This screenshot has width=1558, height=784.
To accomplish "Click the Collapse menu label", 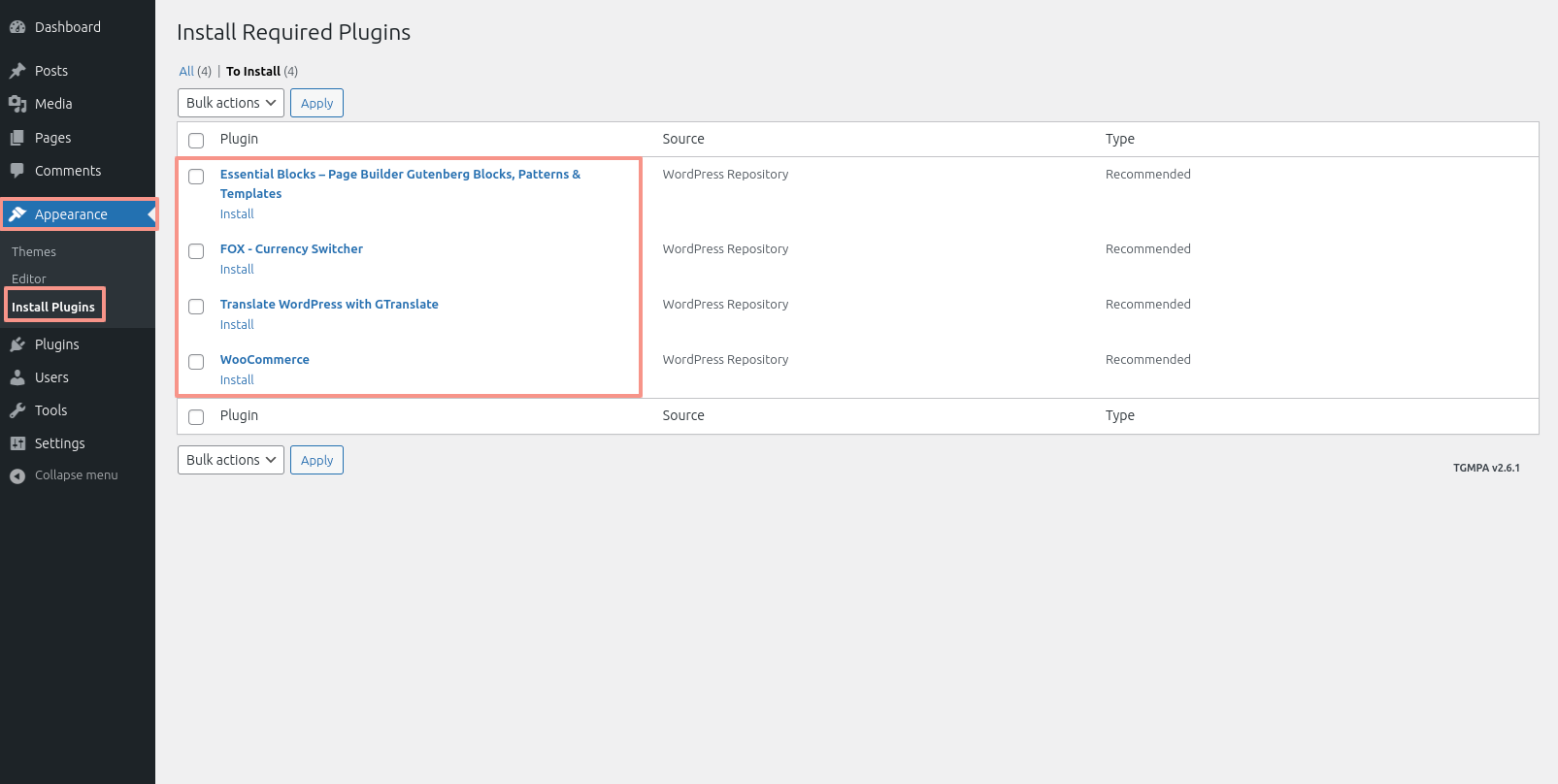I will (x=77, y=475).
